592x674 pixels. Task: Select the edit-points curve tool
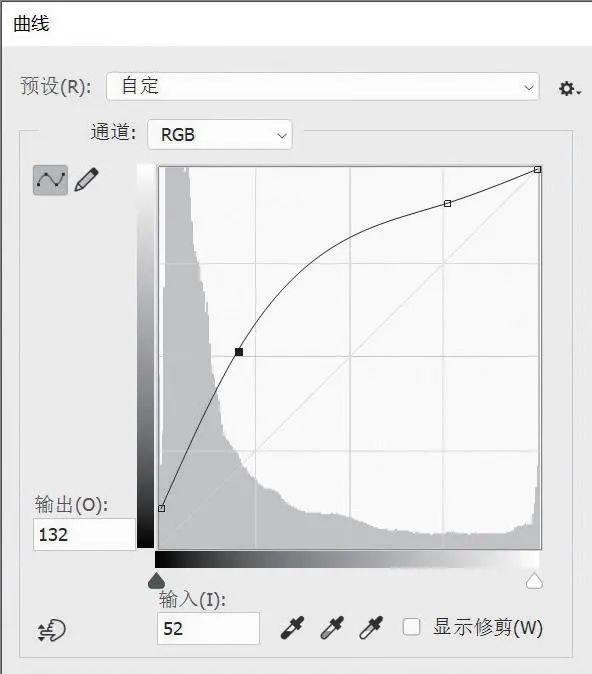pyautogui.click(x=50, y=180)
